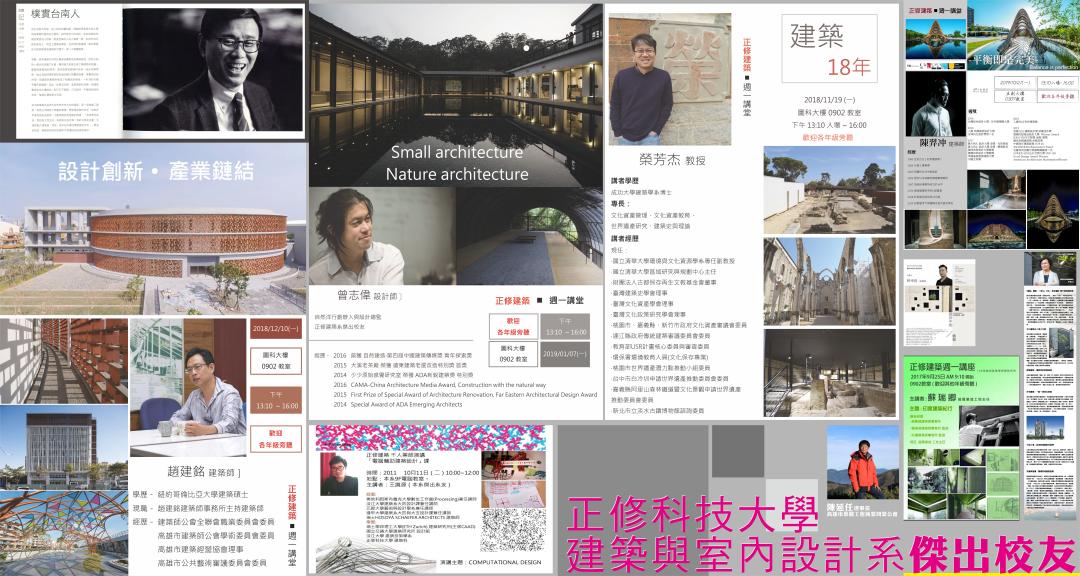
Task: Select the yellow-highlighted 傑出校友 text
Action: tap(988, 552)
